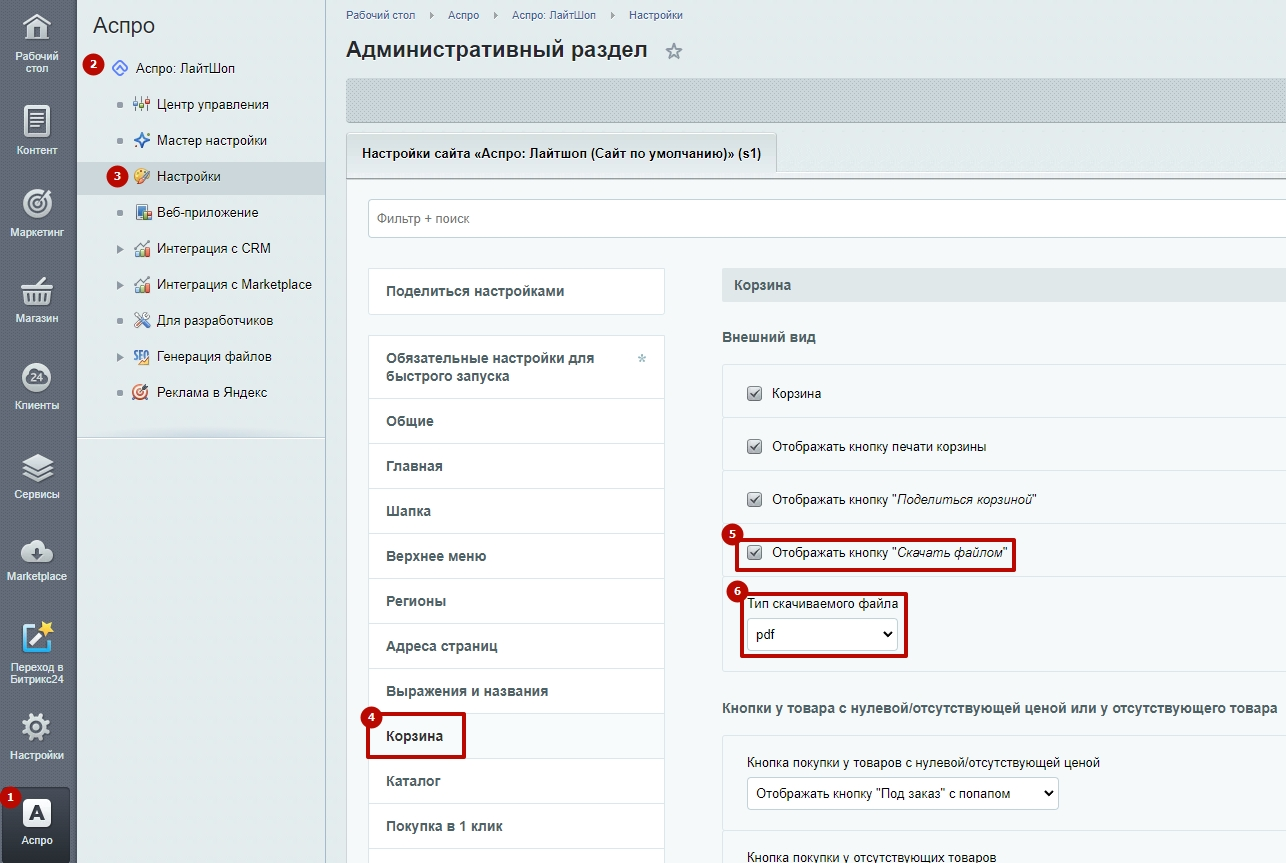Select Для разработчиков in the tree
This screenshot has height=863, width=1286.
(x=215, y=320)
